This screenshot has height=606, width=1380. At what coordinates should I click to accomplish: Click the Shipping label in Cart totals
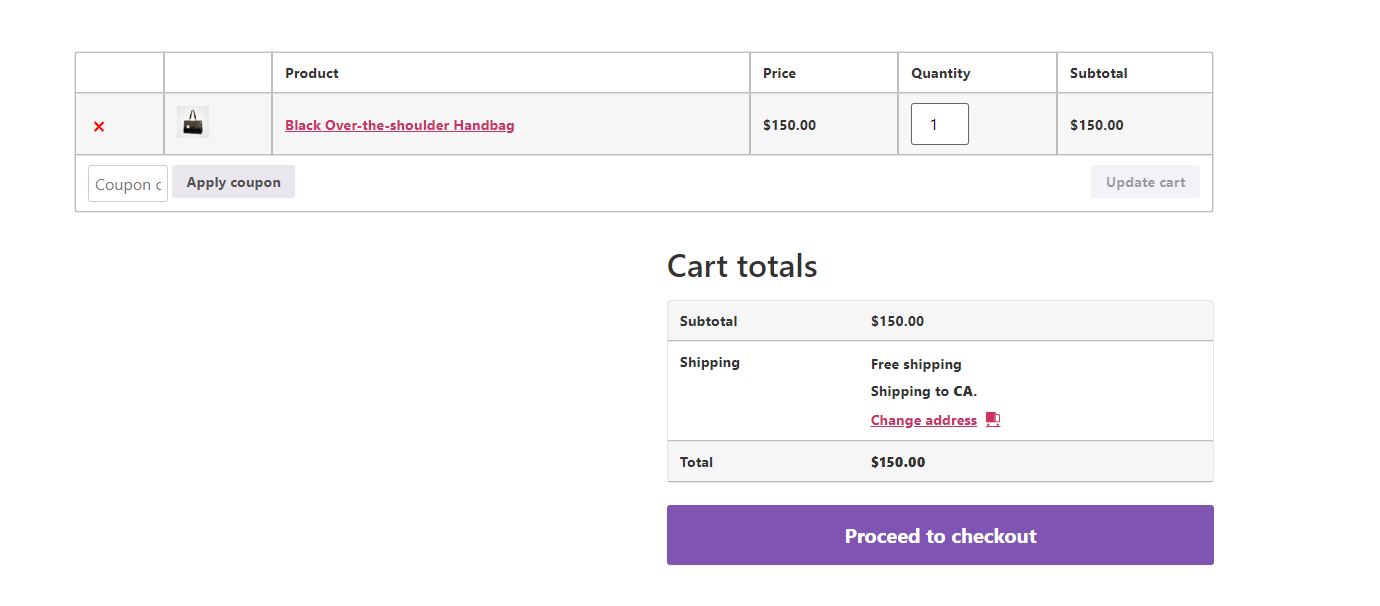[x=709, y=362]
